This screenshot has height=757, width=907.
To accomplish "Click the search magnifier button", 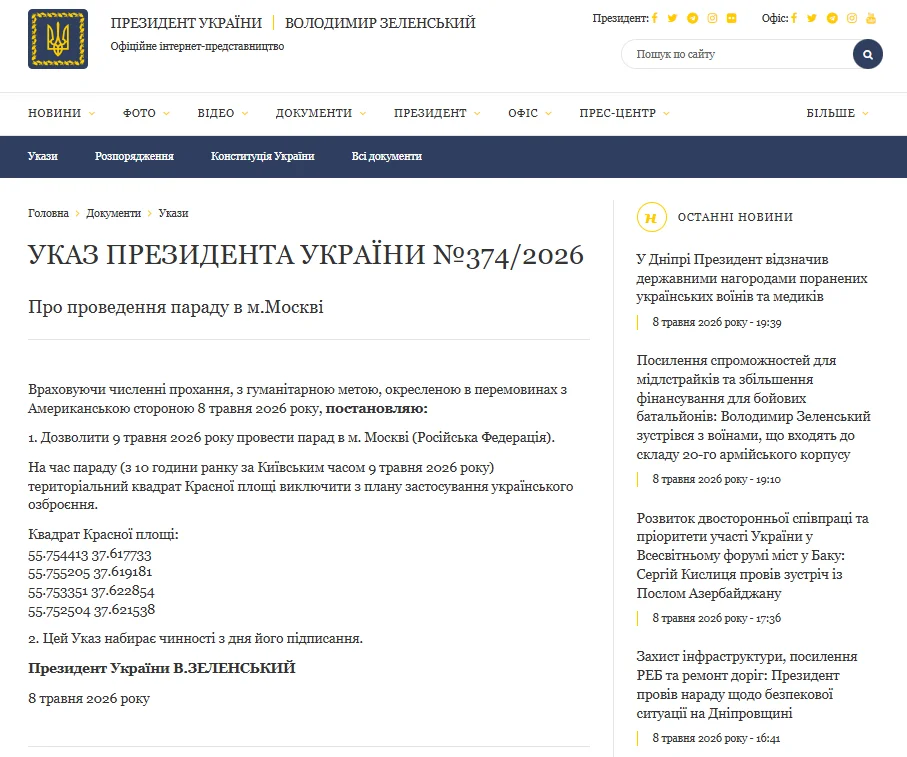I will pyautogui.click(x=868, y=54).
